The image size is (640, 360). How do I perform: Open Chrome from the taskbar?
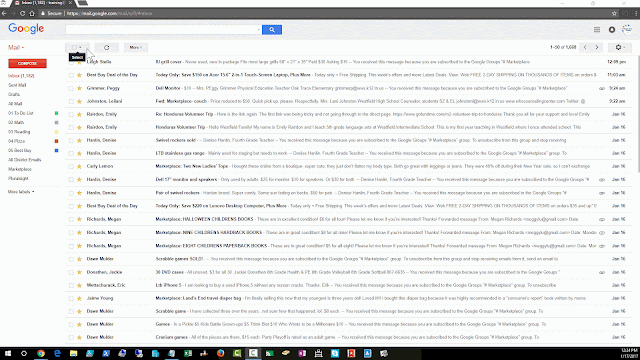click(41, 353)
